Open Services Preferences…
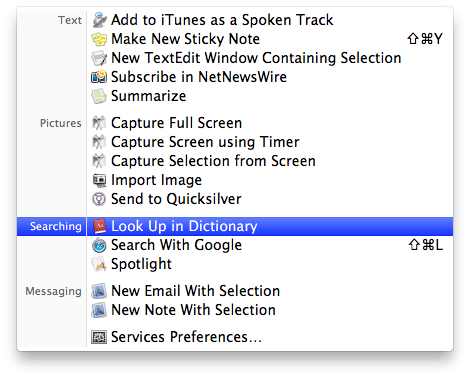The image size is (470, 378). (235, 337)
